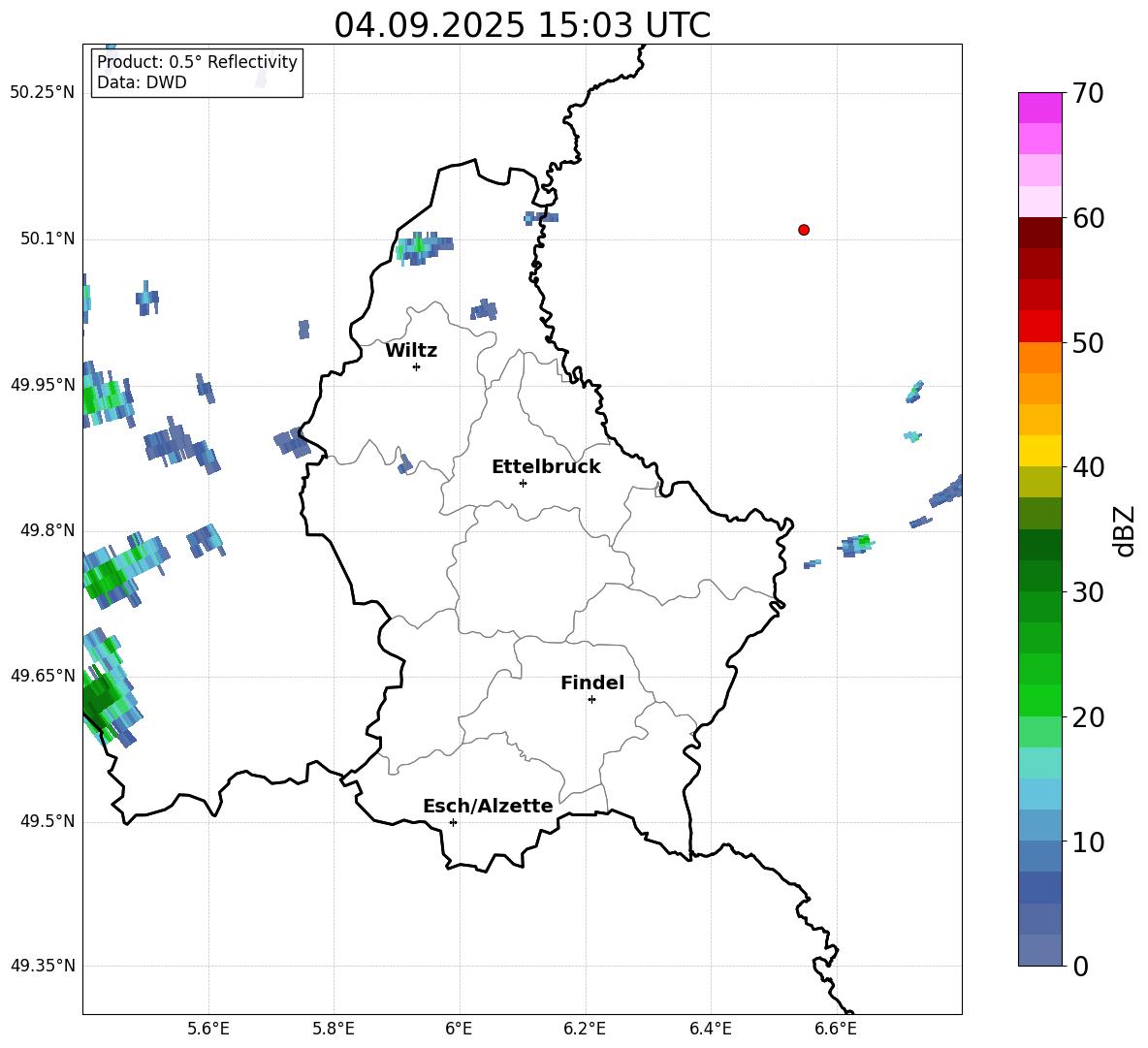Click the magenta top colorbar segment
This screenshot has height=1048, width=1148.
coord(1039,108)
